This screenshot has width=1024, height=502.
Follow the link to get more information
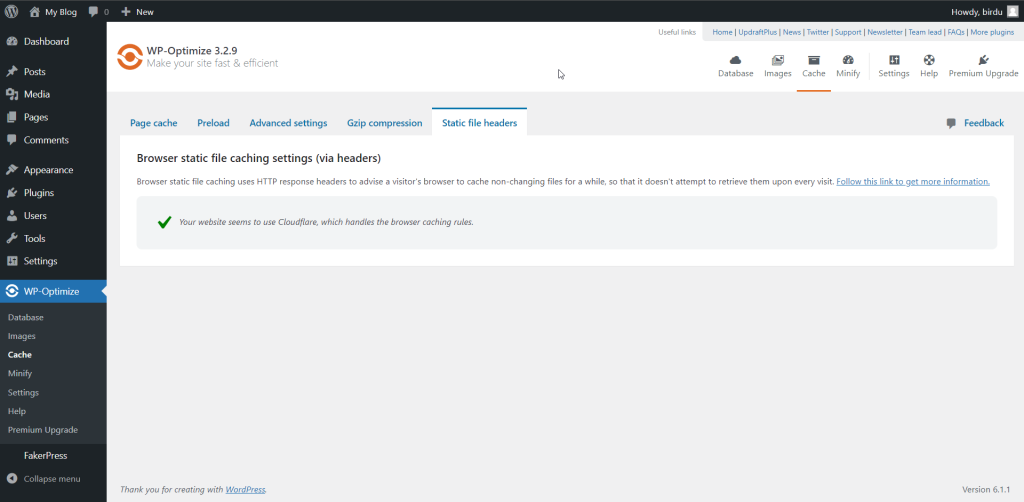click(913, 181)
